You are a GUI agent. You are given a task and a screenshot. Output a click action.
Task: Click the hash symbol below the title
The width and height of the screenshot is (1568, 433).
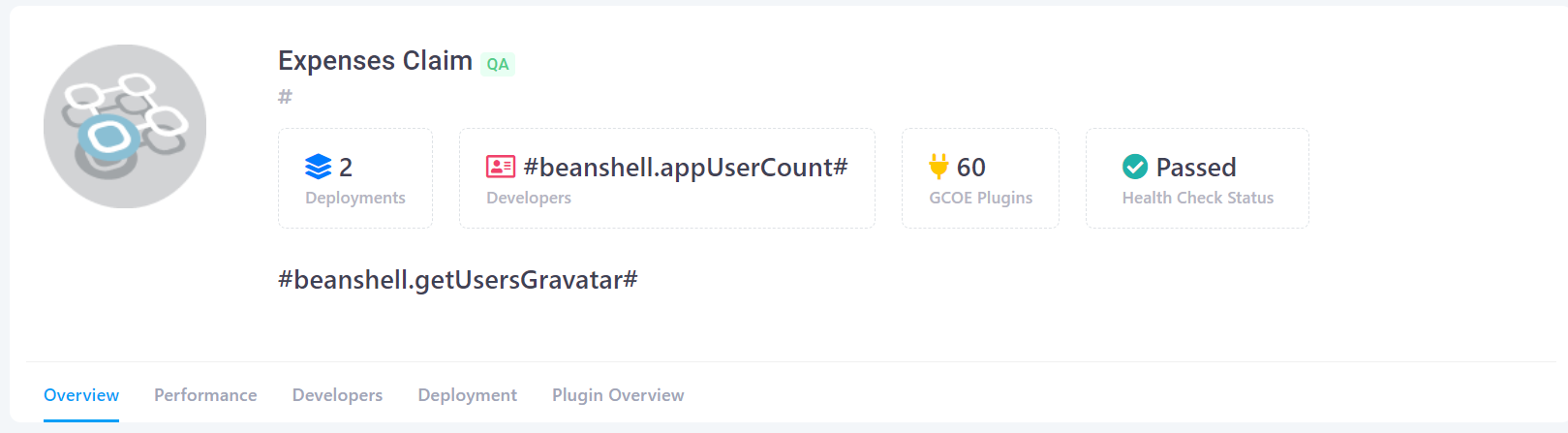(x=285, y=96)
